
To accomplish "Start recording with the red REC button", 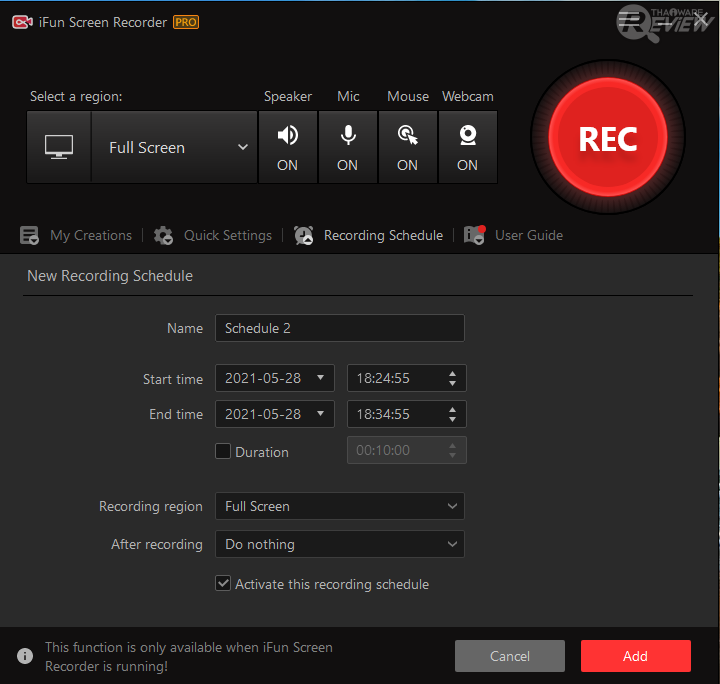I will 608,137.
